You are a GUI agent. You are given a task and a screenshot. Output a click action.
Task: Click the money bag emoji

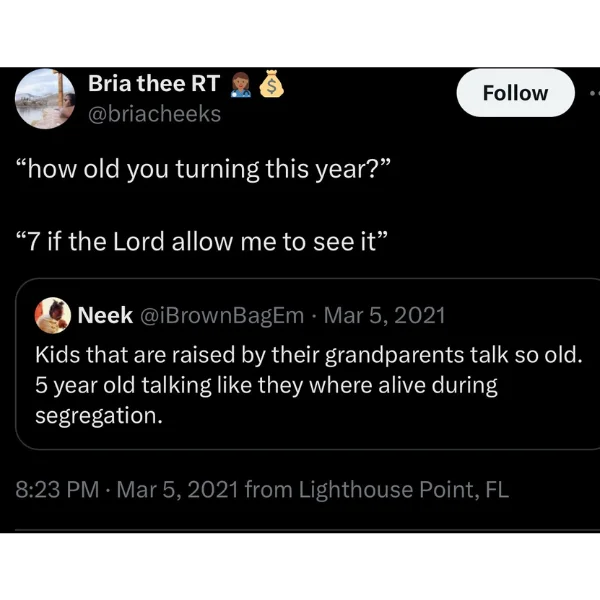click(272, 83)
